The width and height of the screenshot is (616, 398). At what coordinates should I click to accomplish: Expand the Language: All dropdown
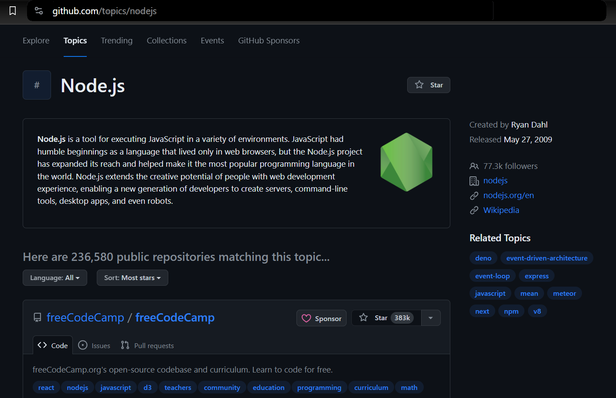(x=55, y=278)
